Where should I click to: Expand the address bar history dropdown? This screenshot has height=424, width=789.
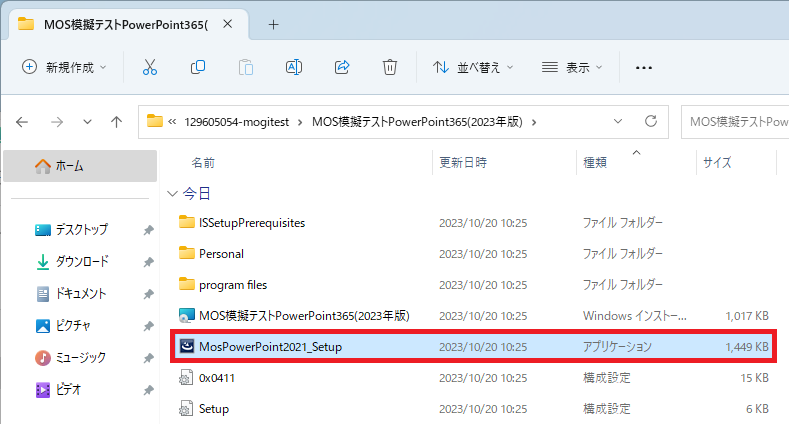(618, 121)
